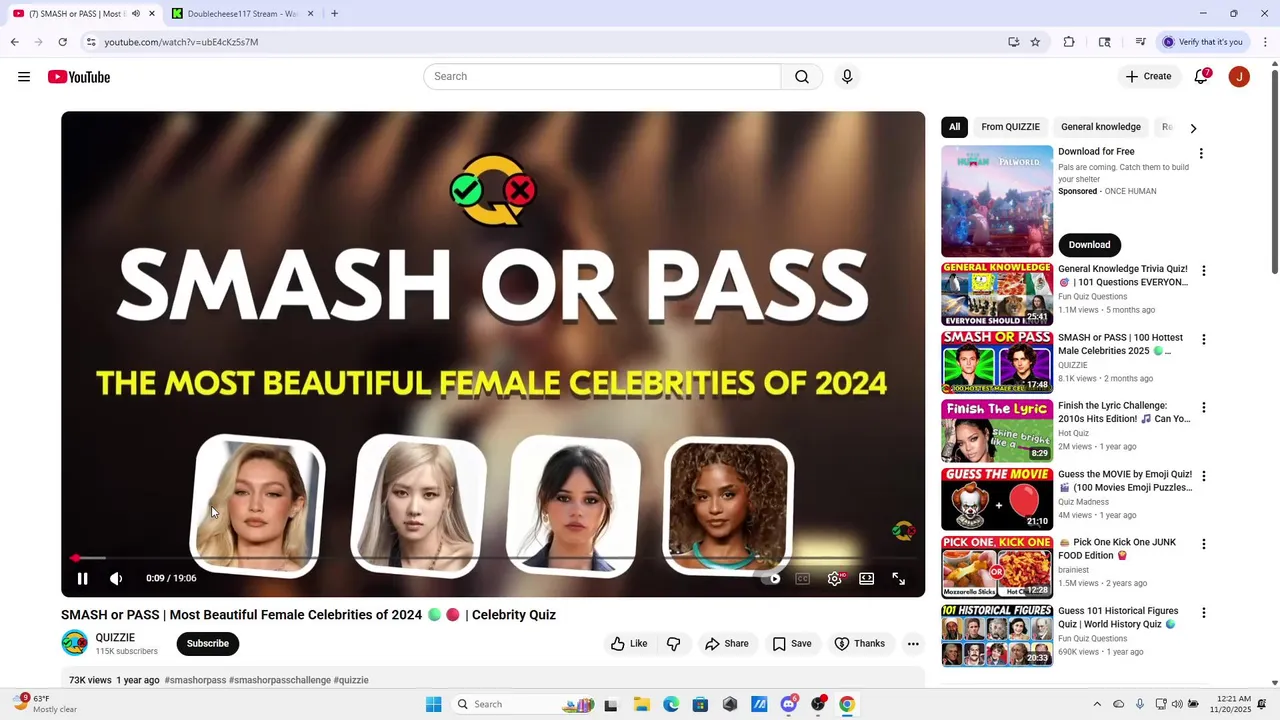Open File Explorer from taskbar
The height and width of the screenshot is (720, 1280).
pyautogui.click(x=641, y=704)
